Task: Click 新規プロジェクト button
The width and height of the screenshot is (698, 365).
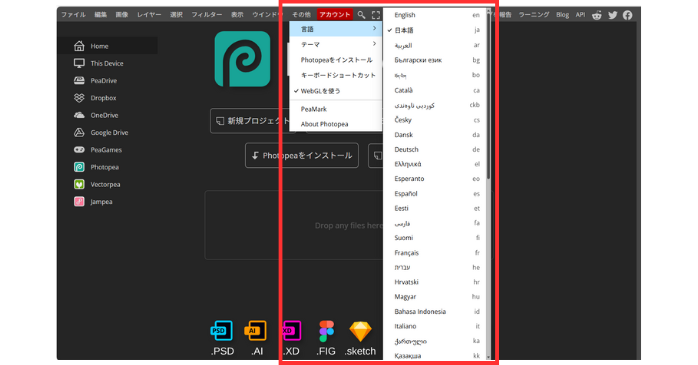Action: click(x=252, y=121)
